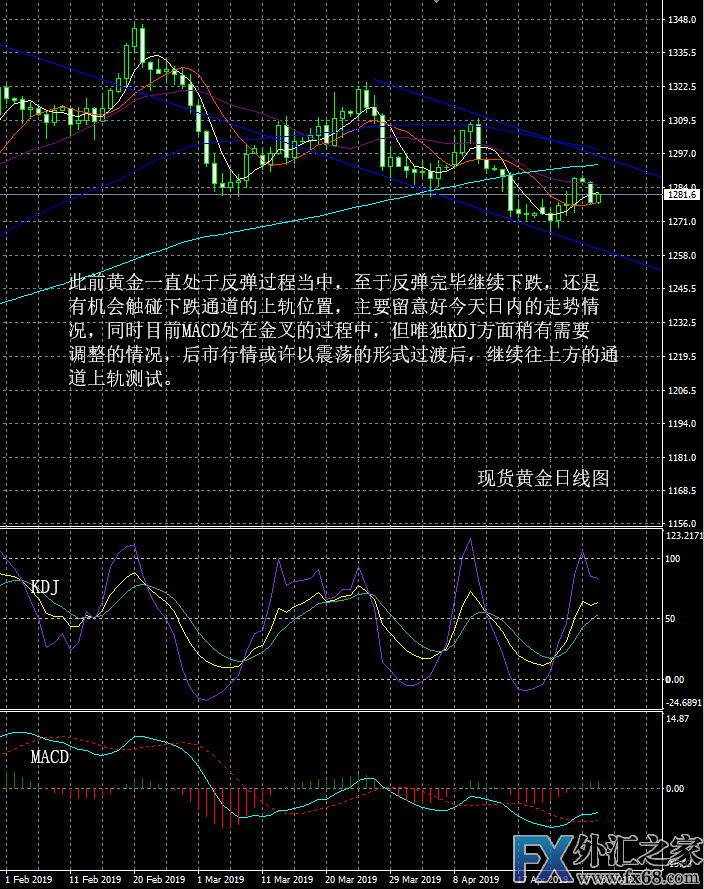
Task: Click the MACD 14.87 scale label
Action: point(678,718)
